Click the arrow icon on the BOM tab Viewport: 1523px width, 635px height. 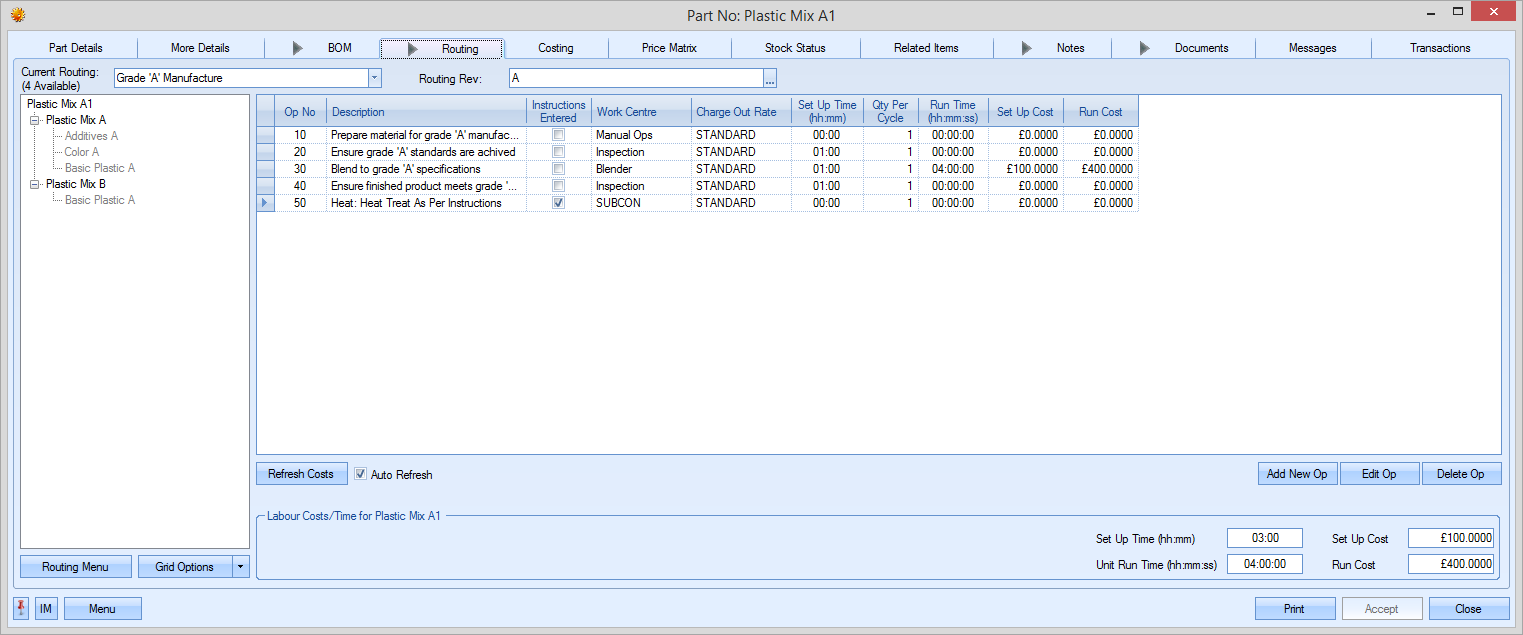pyautogui.click(x=298, y=48)
